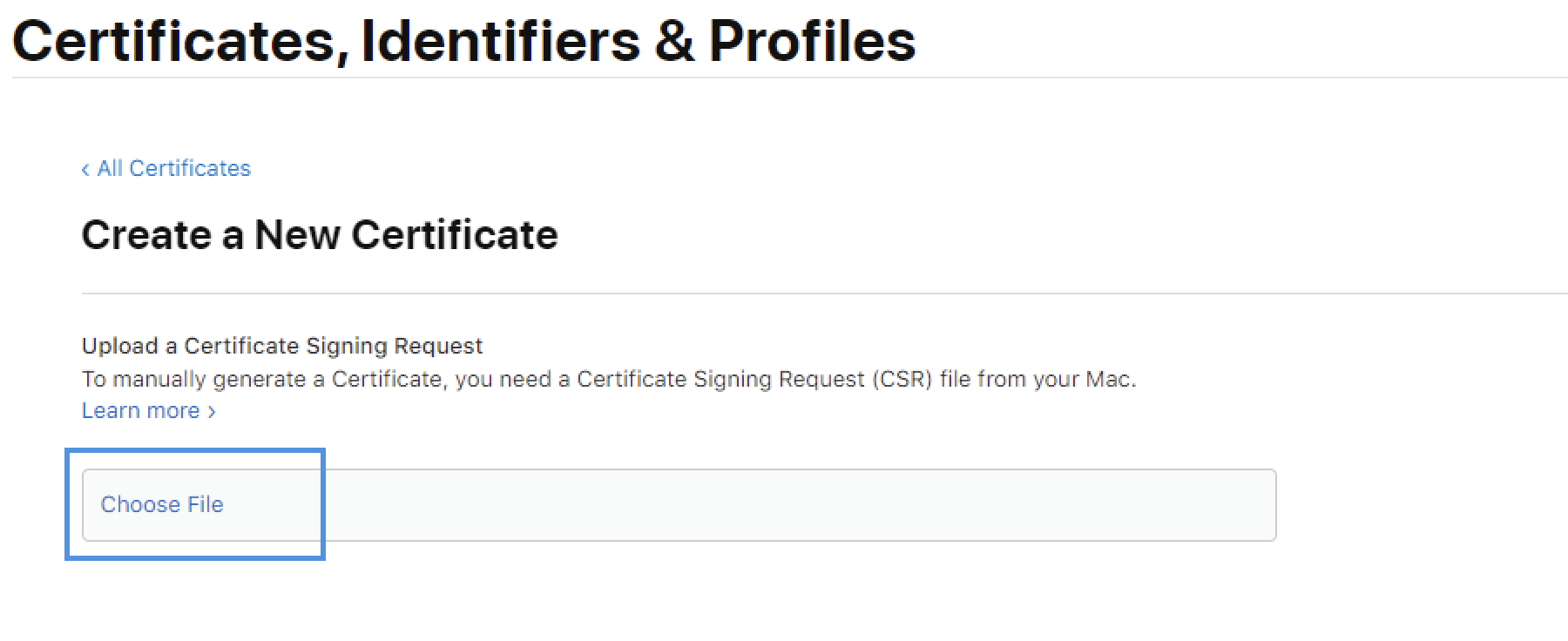
Task: Click the ampersand in the page title
Action: [674, 41]
